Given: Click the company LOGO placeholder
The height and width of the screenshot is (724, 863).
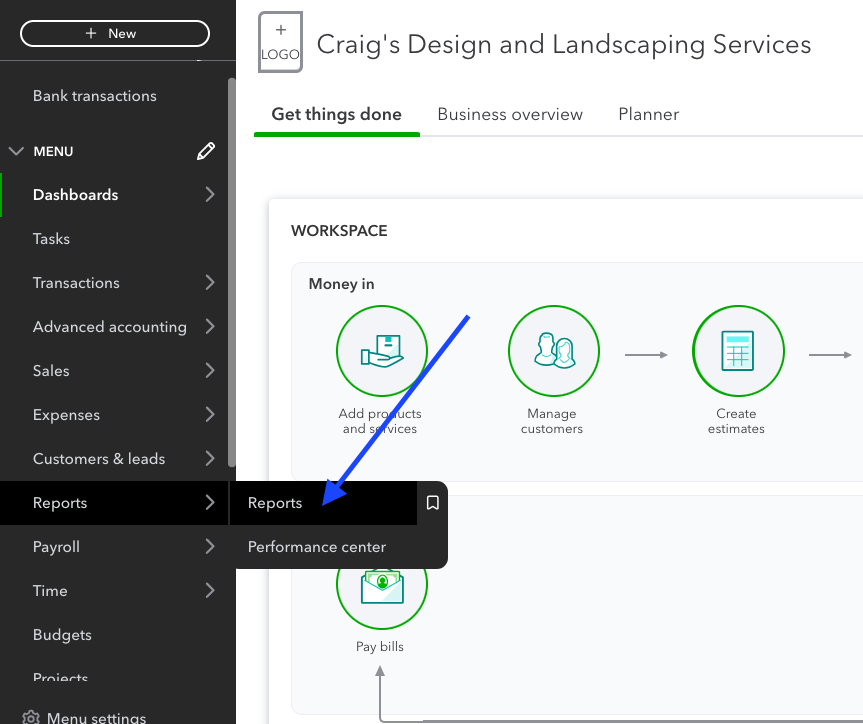Looking at the screenshot, I should coord(280,43).
